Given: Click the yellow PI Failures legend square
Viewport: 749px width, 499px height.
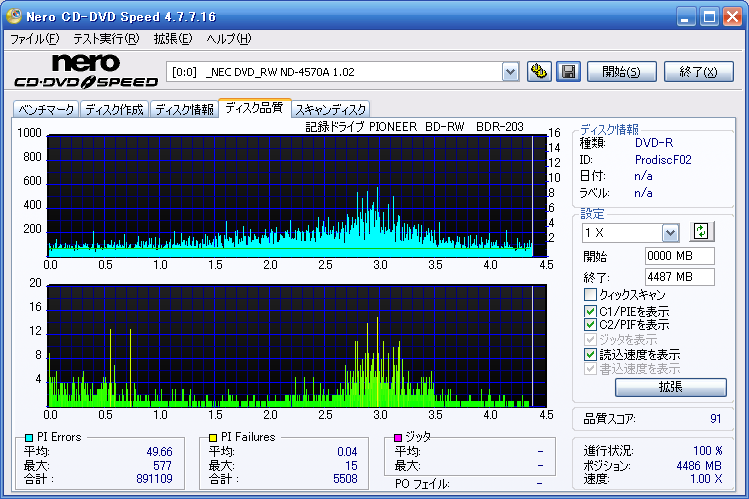Looking at the screenshot, I should coord(213,437).
